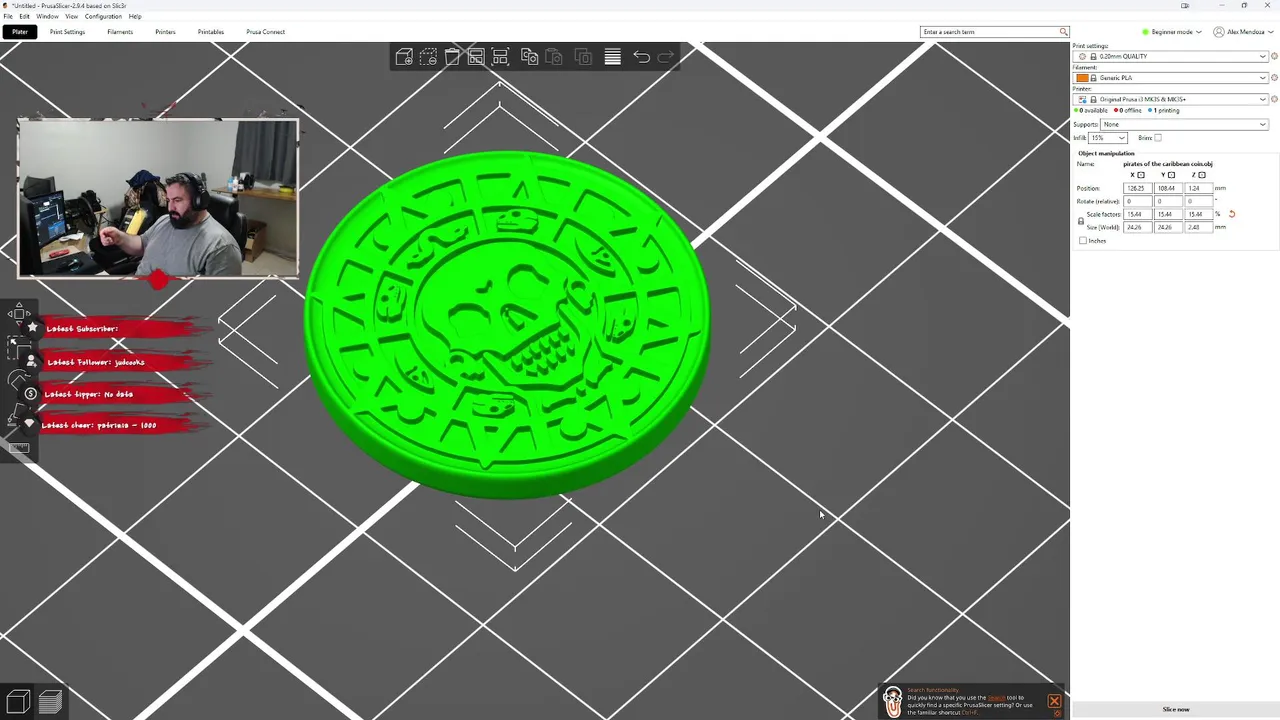Click the Position X value field

[x=1137, y=188]
